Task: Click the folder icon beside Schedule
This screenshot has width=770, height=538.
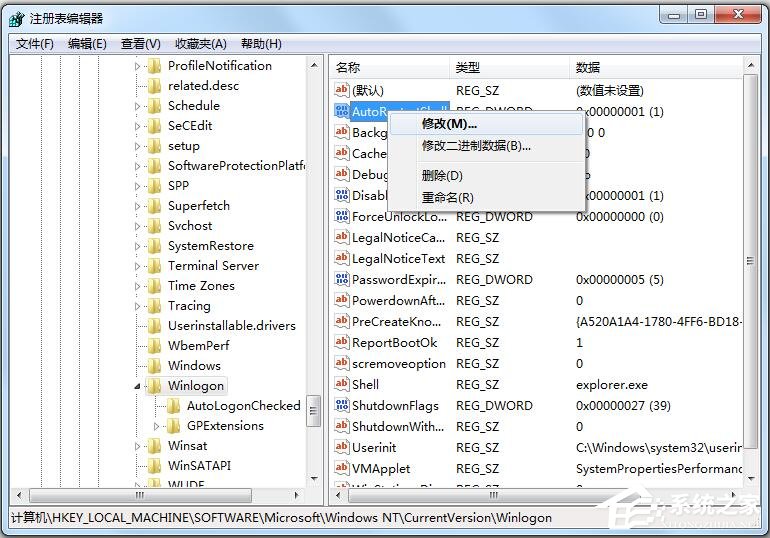Action: [x=155, y=106]
